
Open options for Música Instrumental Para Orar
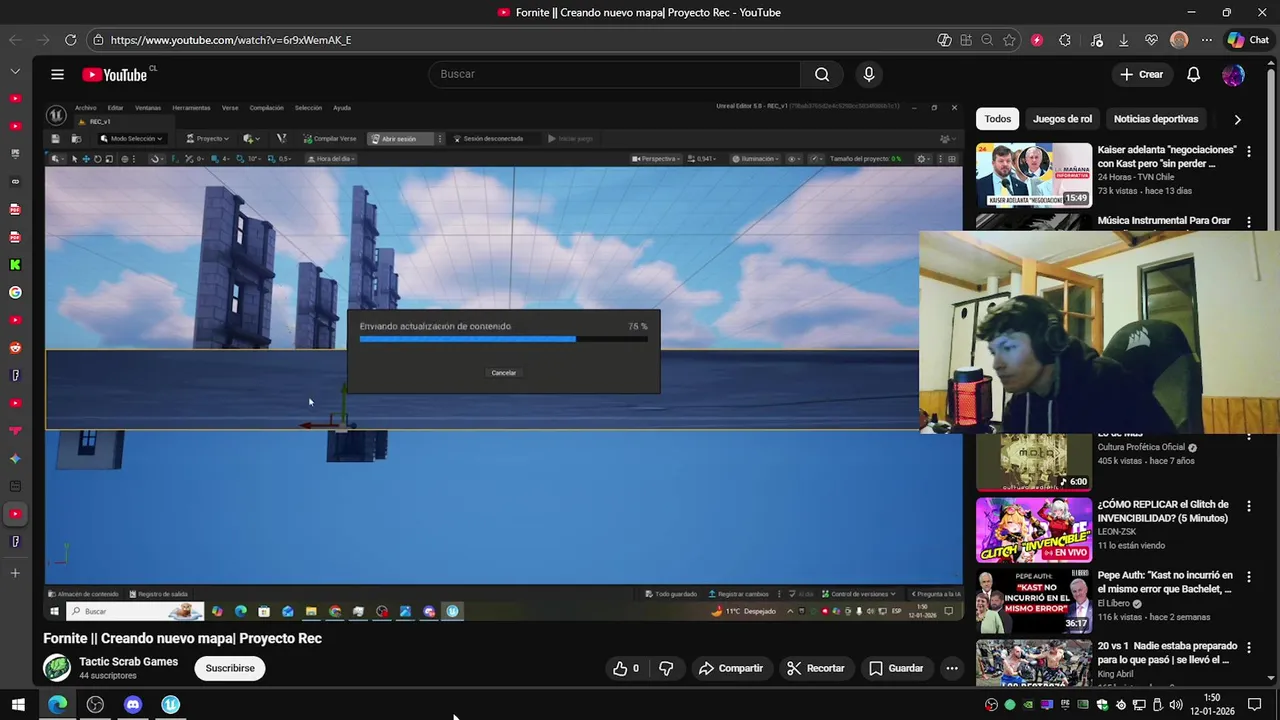[1248, 222]
